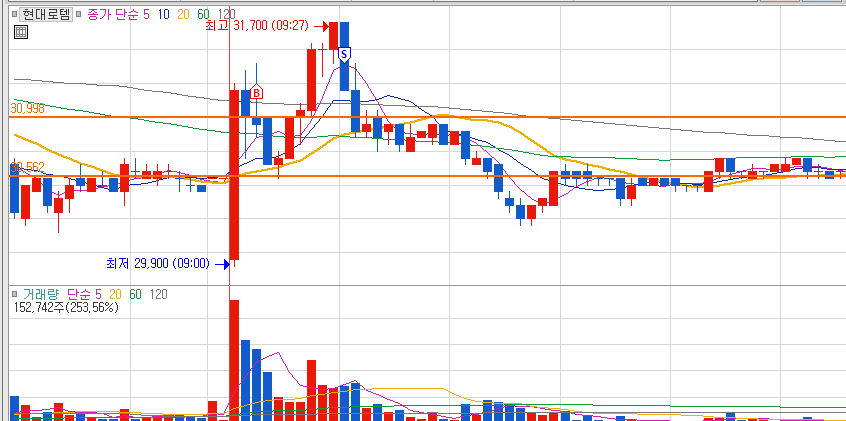Image resolution: width=846 pixels, height=421 pixels.
Task: Toggle the small square before 현대로템
Action: pyautogui.click(x=15, y=15)
